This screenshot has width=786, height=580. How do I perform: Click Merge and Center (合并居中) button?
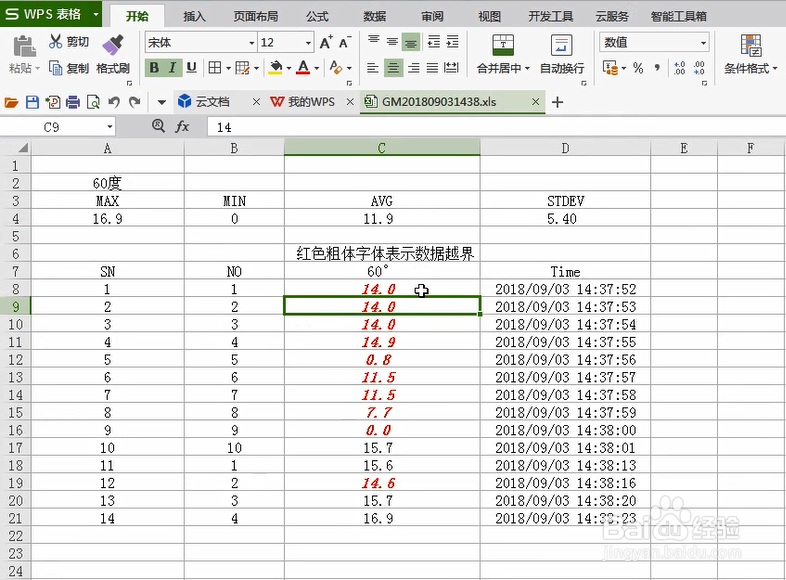(x=503, y=55)
